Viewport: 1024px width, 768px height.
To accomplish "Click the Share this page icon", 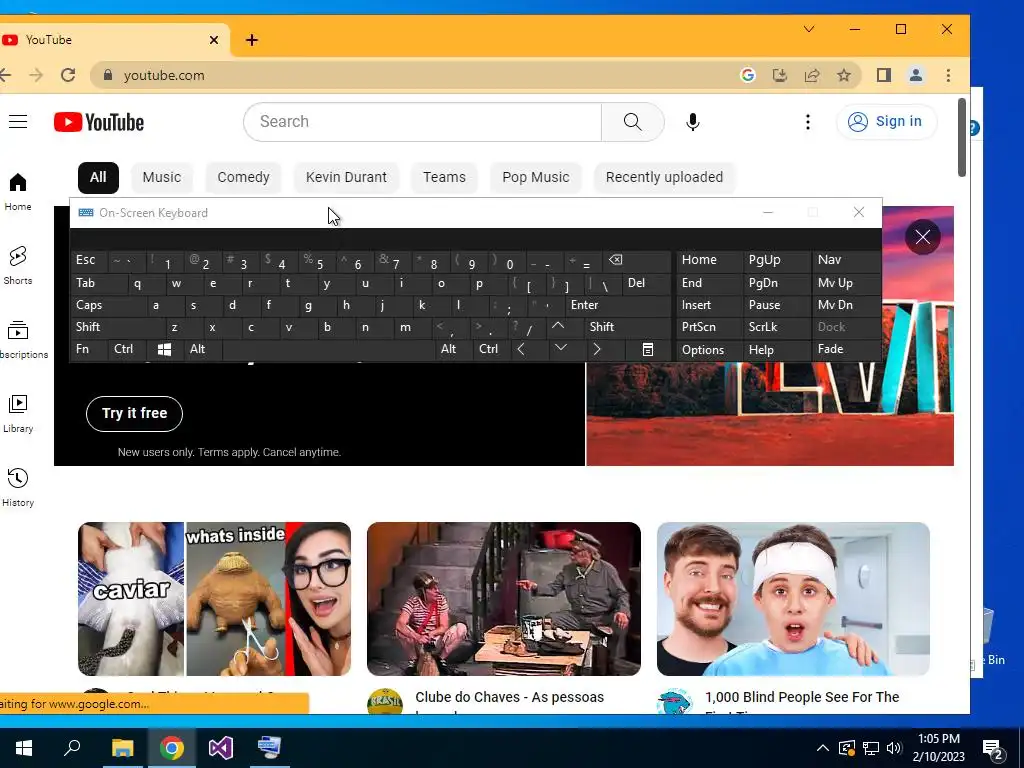I will pyautogui.click(x=812, y=75).
